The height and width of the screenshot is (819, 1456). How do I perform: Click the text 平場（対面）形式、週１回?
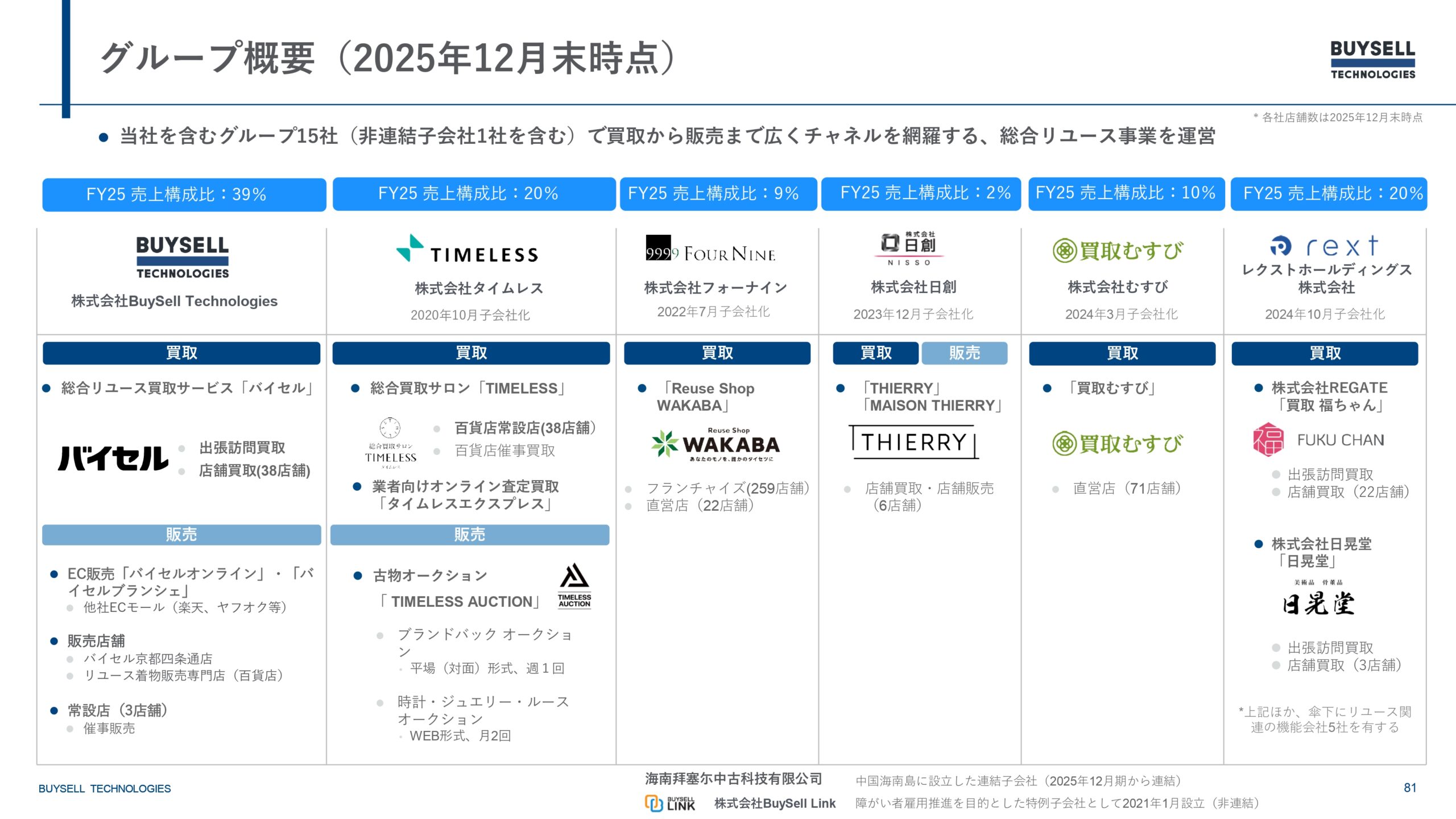[487, 668]
